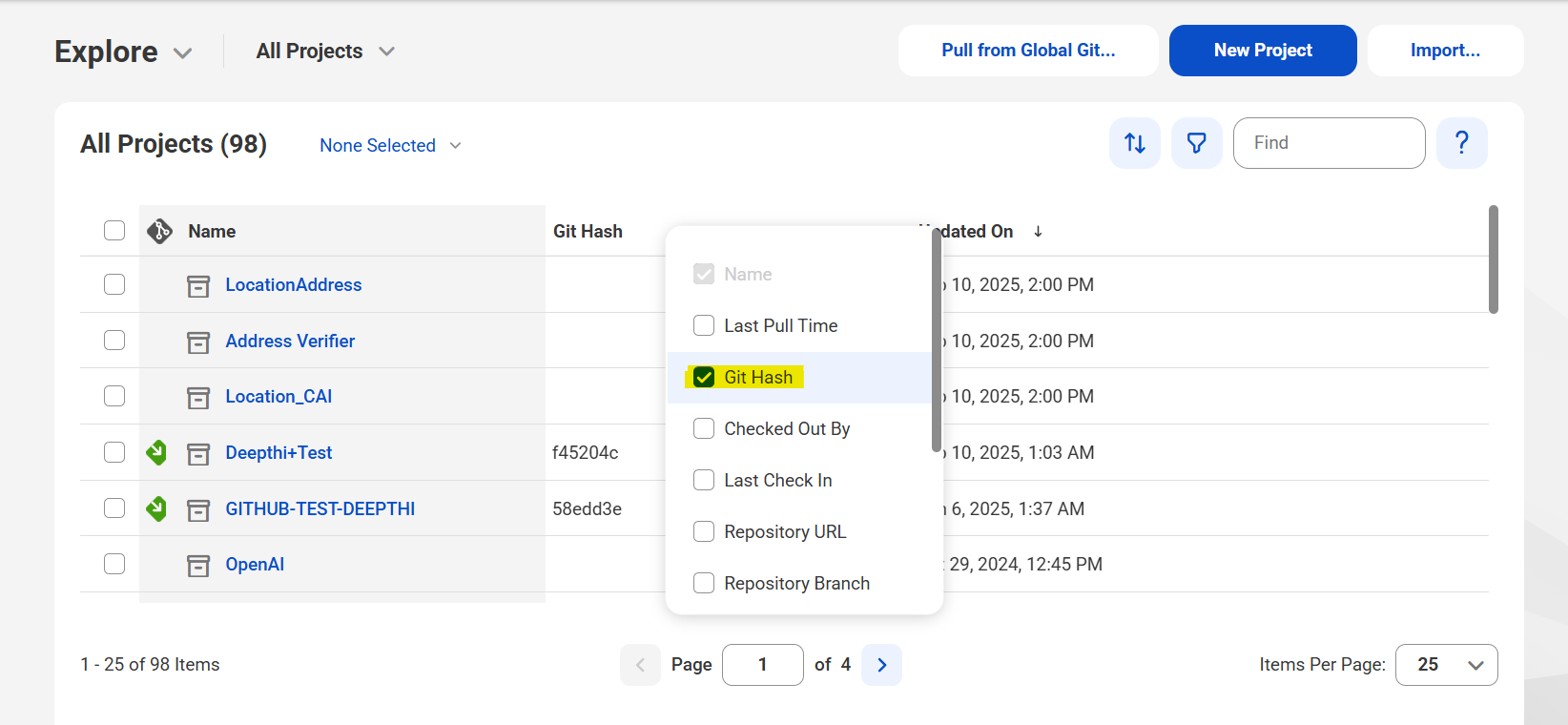The height and width of the screenshot is (725, 1568).
Task: Create a New Project
Action: (1263, 51)
